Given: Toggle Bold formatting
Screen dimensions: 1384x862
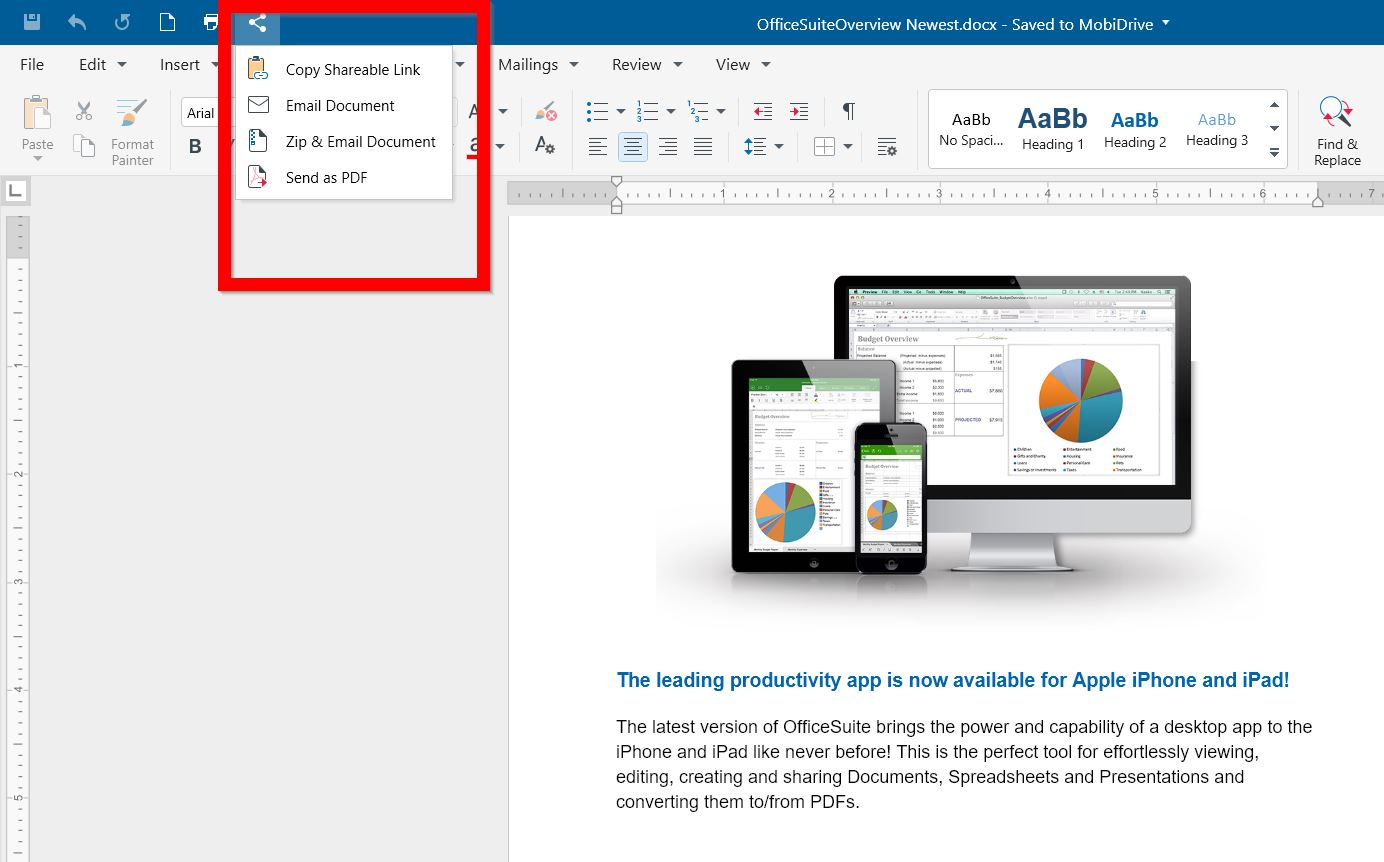Looking at the screenshot, I should tap(195, 147).
